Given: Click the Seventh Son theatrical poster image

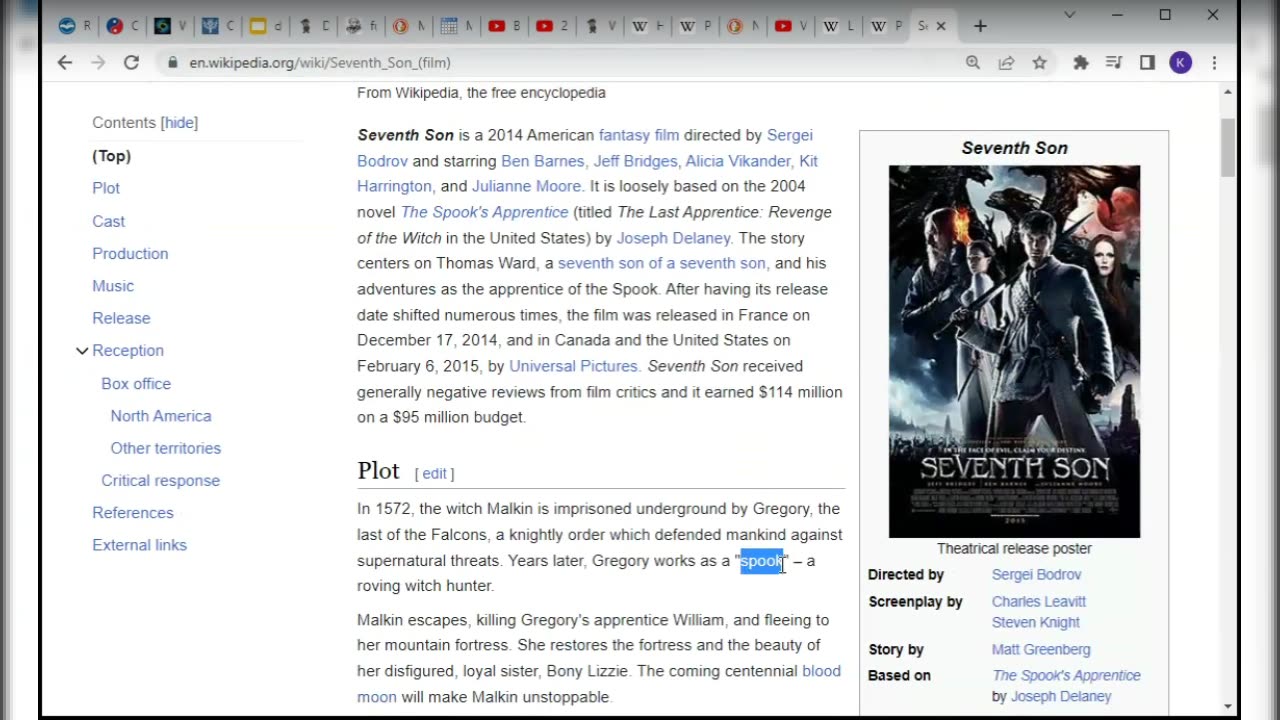Looking at the screenshot, I should click(1014, 351).
